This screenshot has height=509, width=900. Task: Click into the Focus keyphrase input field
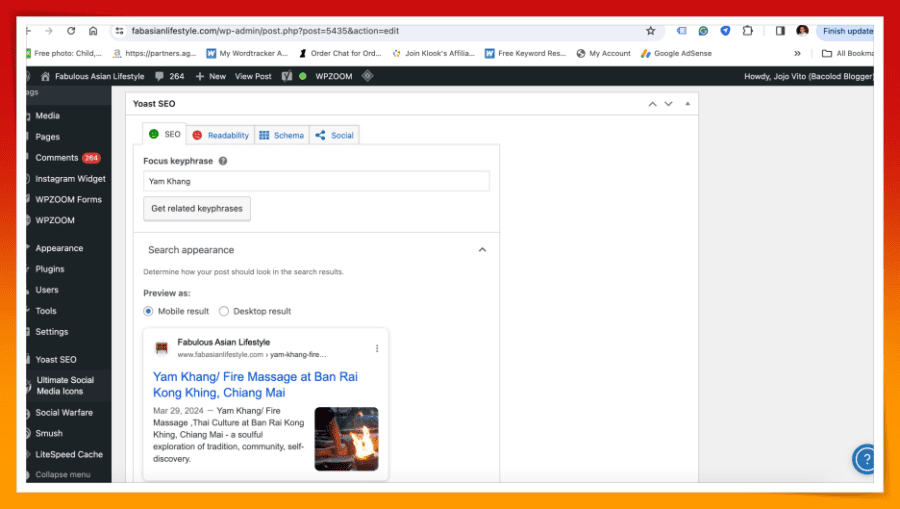click(x=316, y=181)
